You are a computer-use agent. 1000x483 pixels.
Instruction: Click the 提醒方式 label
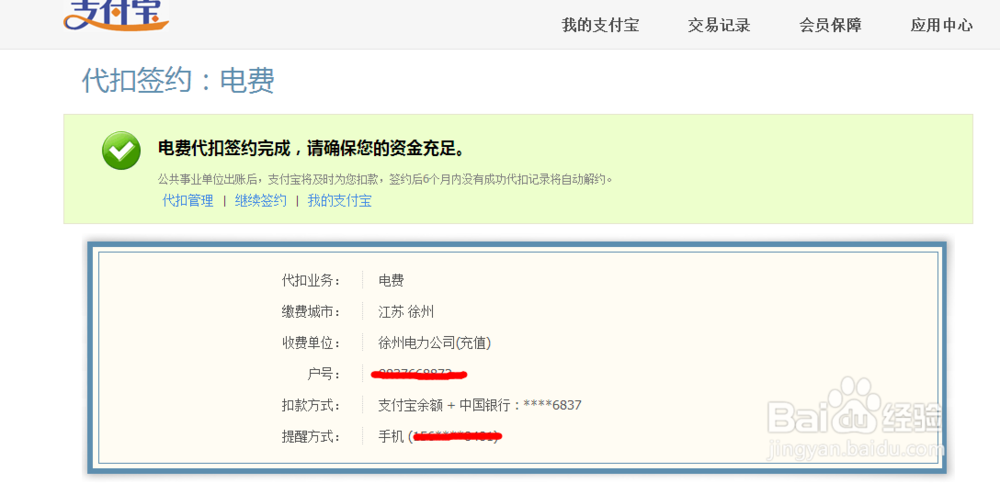[x=311, y=437]
